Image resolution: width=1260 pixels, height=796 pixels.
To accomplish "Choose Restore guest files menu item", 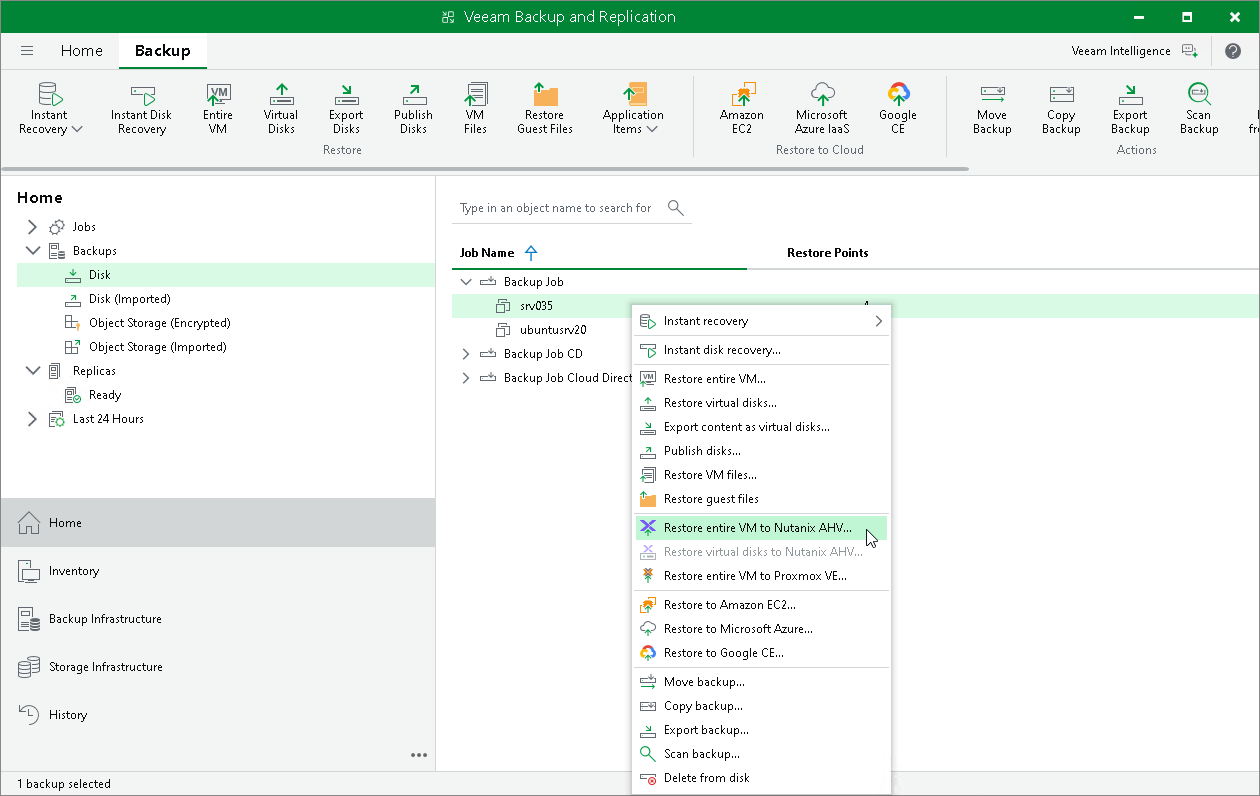I will 761,499.
